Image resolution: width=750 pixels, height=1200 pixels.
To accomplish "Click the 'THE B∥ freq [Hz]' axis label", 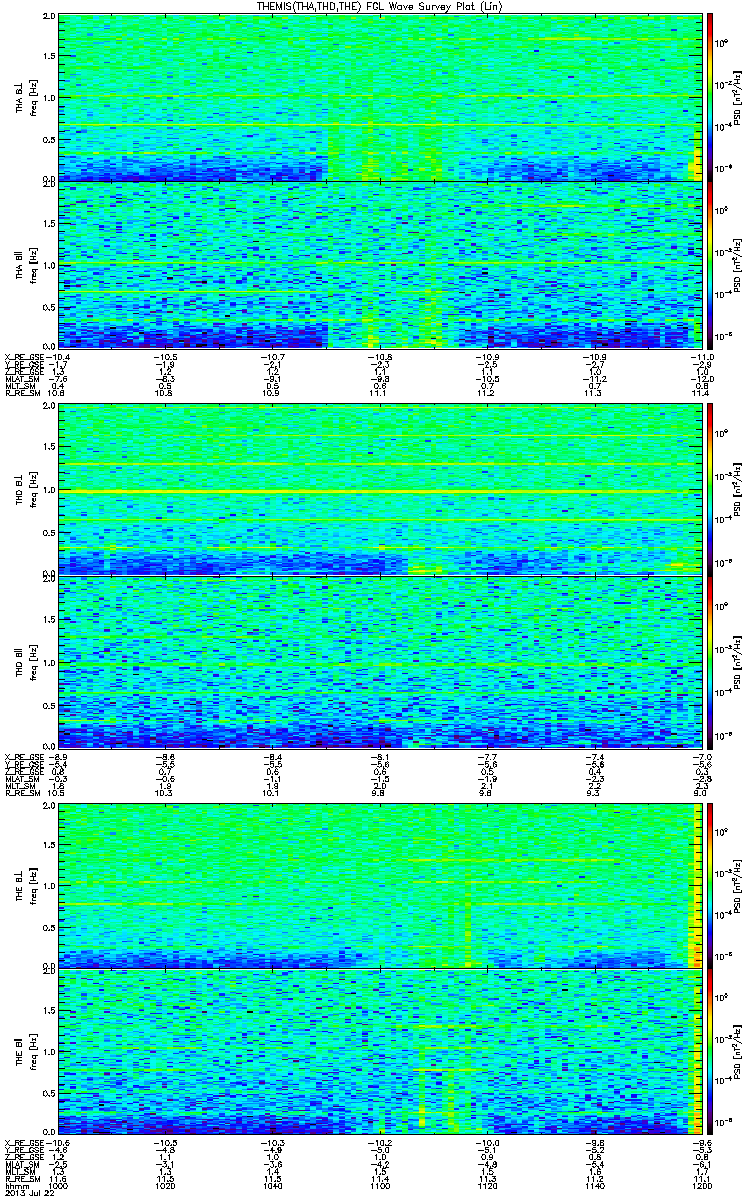I will (25, 1052).
